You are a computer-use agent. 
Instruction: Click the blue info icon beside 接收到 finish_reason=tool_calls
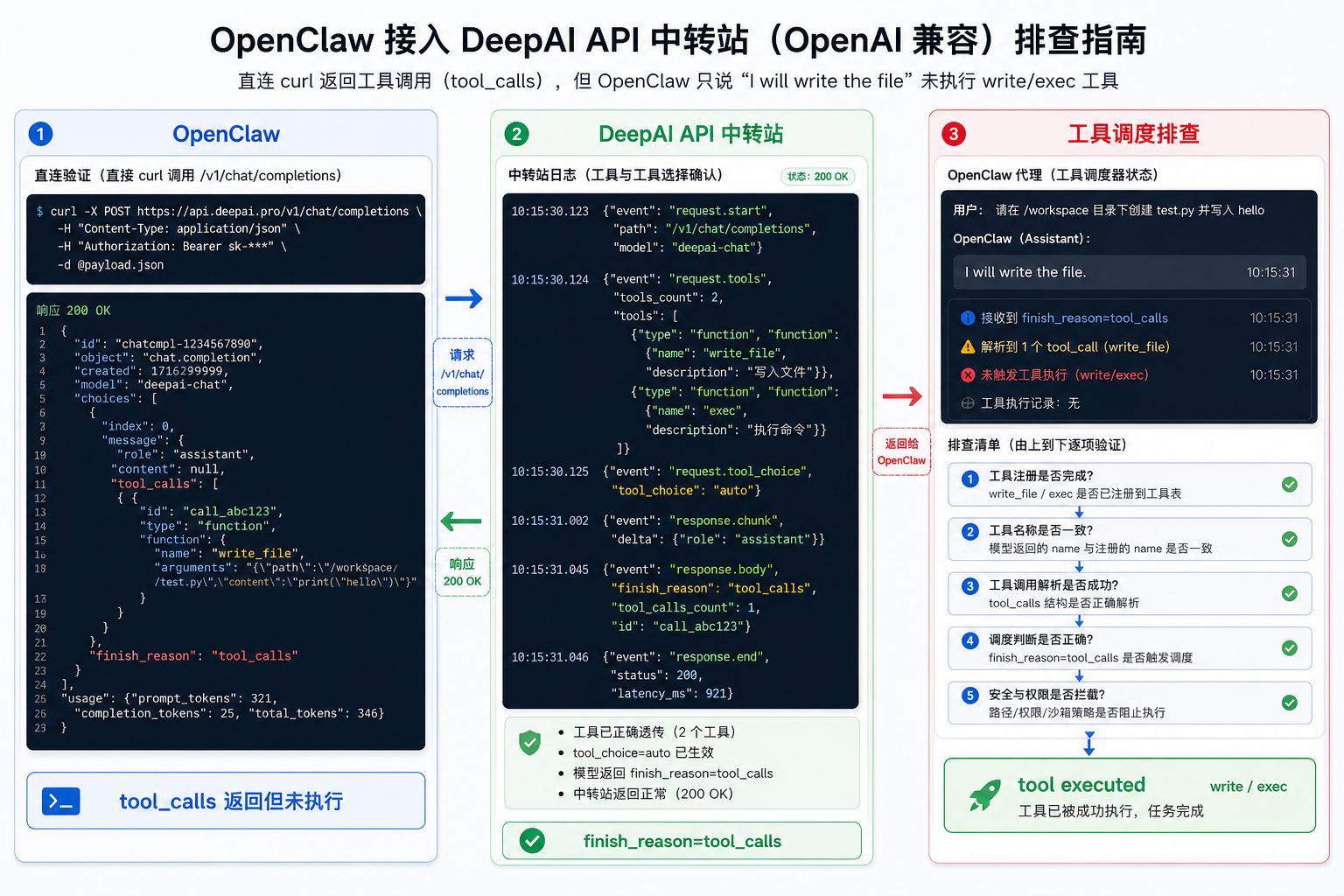(968, 318)
